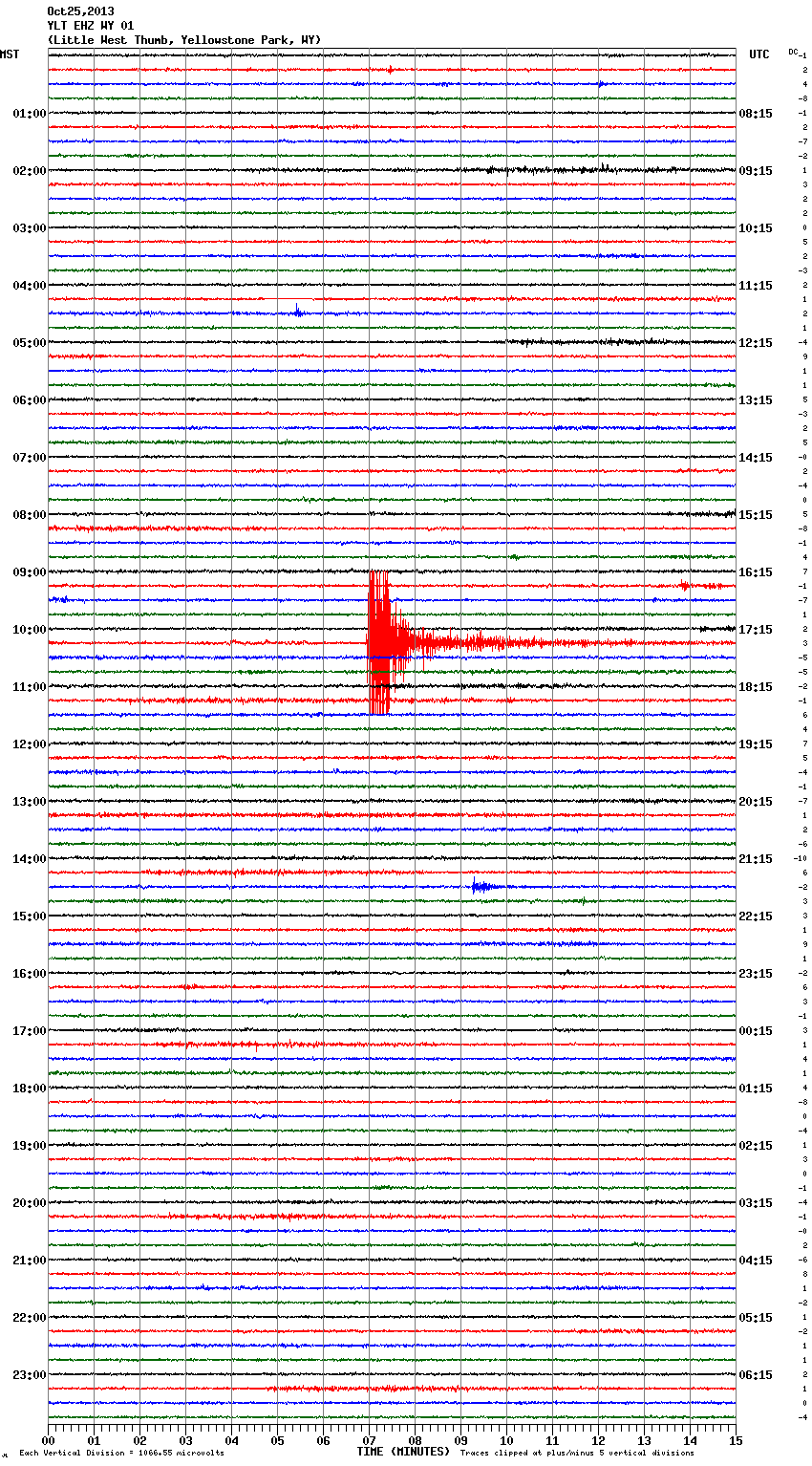Click the UTC time label "03:15"
812x1466 pixels.
(756, 1203)
